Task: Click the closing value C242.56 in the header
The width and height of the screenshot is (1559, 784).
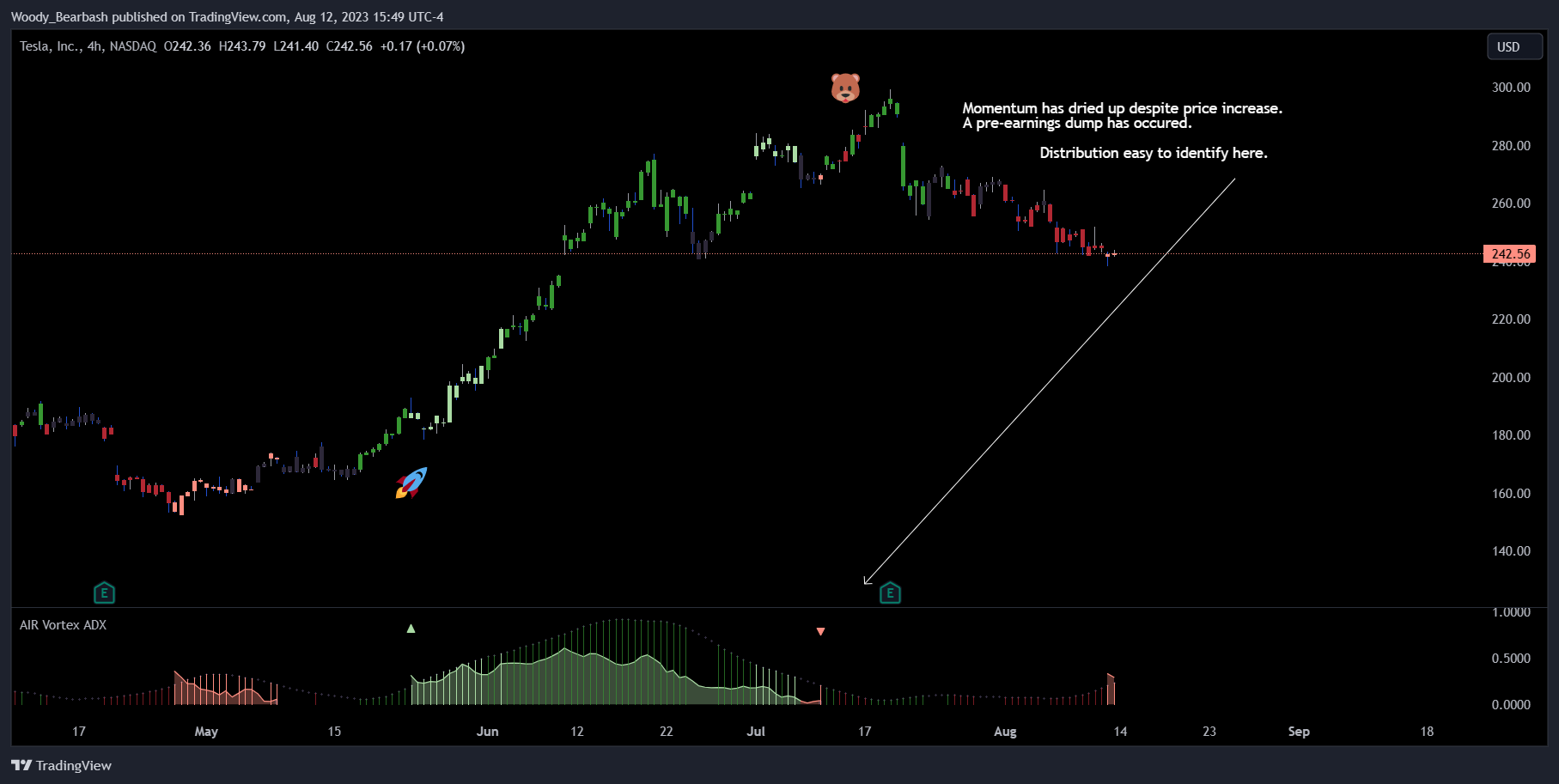Action: pos(349,46)
